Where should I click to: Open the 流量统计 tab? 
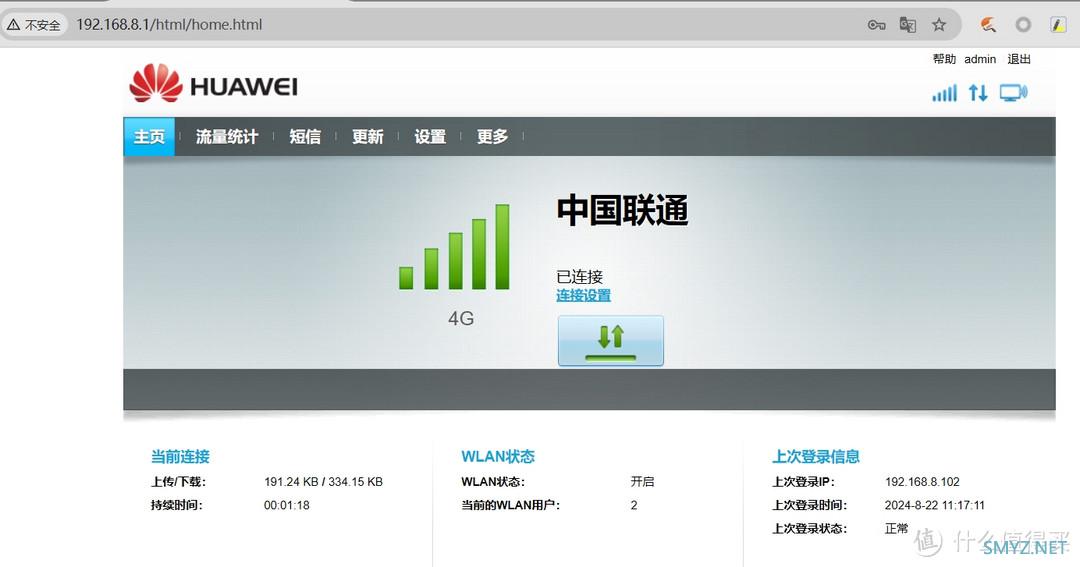[x=227, y=136]
